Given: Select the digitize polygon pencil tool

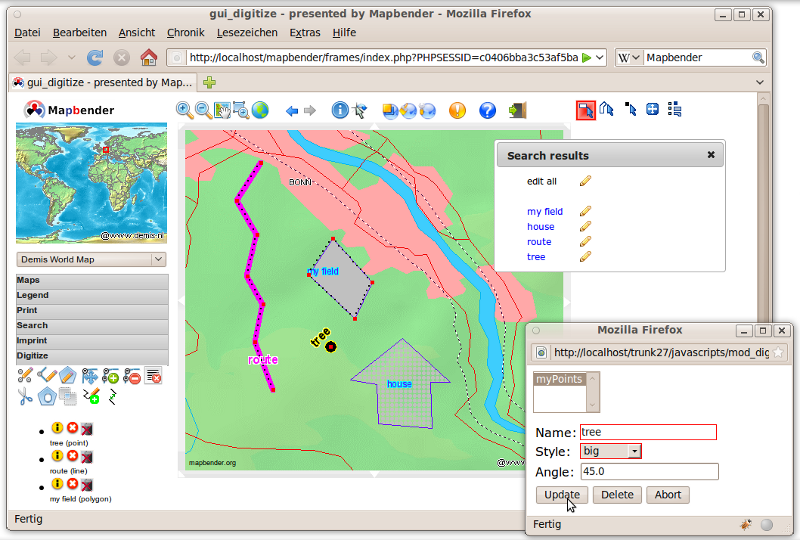Looking at the screenshot, I should (68, 376).
